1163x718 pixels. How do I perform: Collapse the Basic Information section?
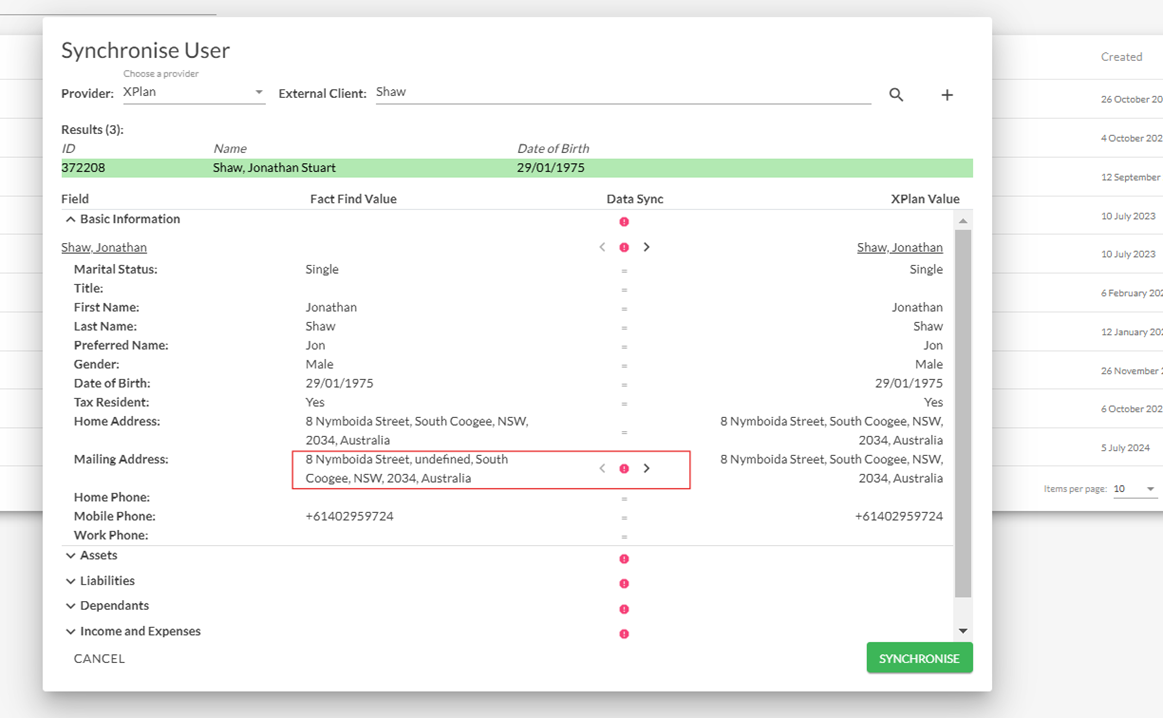[70, 219]
